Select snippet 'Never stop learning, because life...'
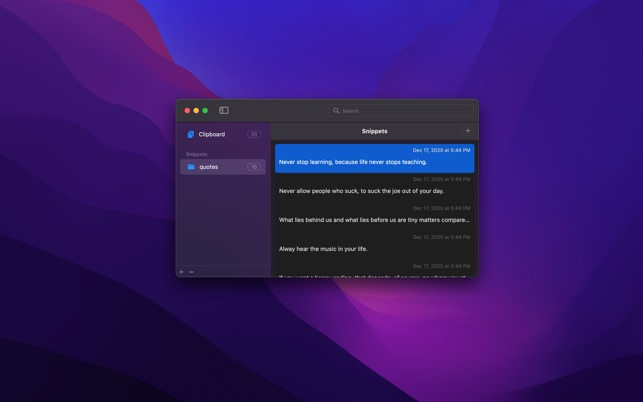643x402 pixels. [x=375, y=158]
